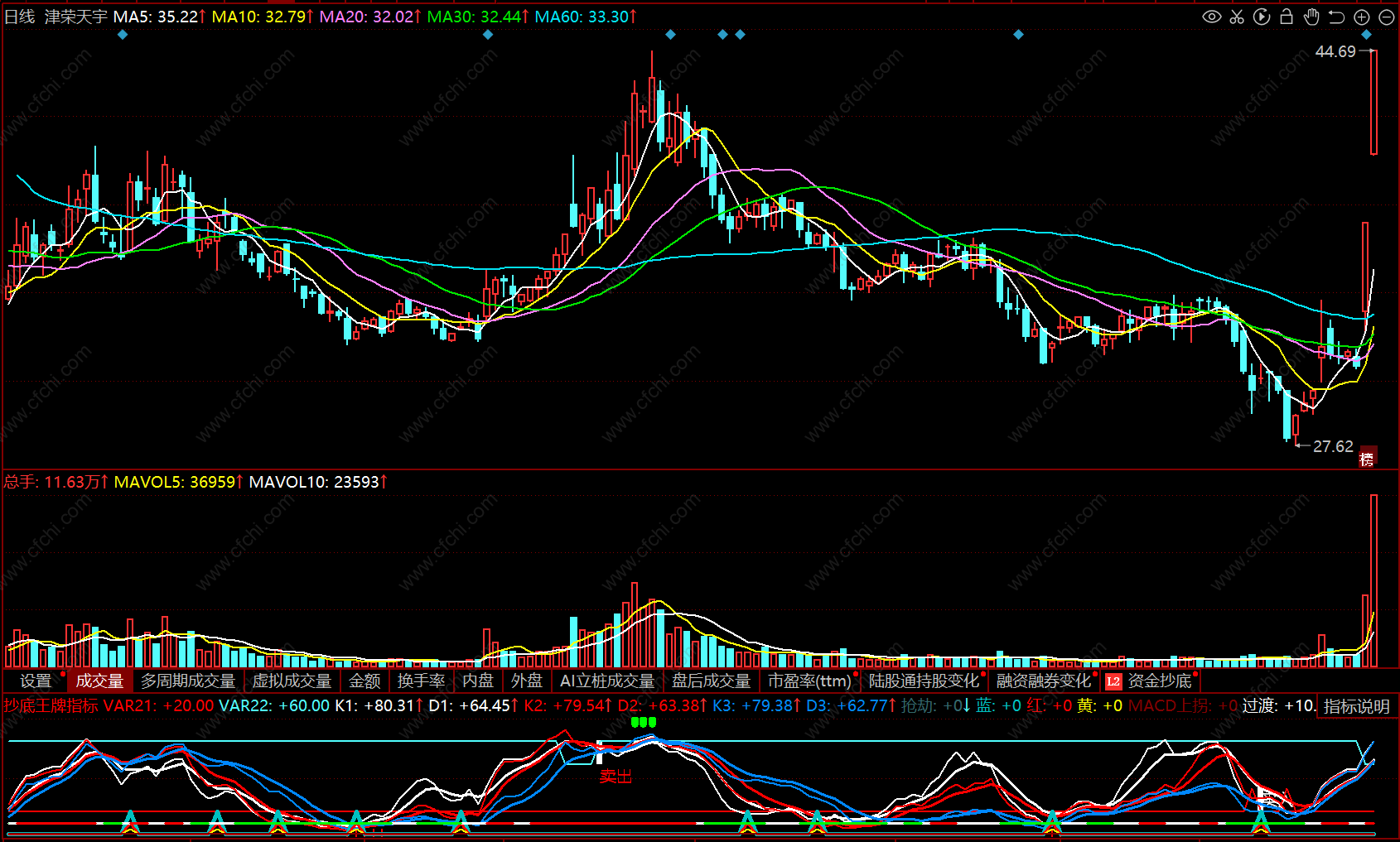The image size is (1400, 842).
Task: Select the 金额 tab
Action: coord(364,681)
